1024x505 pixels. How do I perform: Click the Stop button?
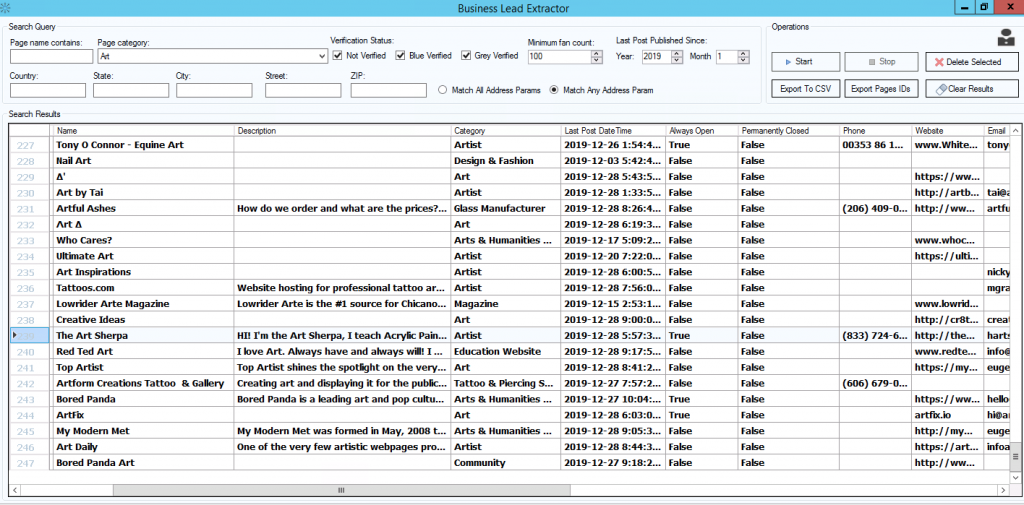(x=882, y=62)
